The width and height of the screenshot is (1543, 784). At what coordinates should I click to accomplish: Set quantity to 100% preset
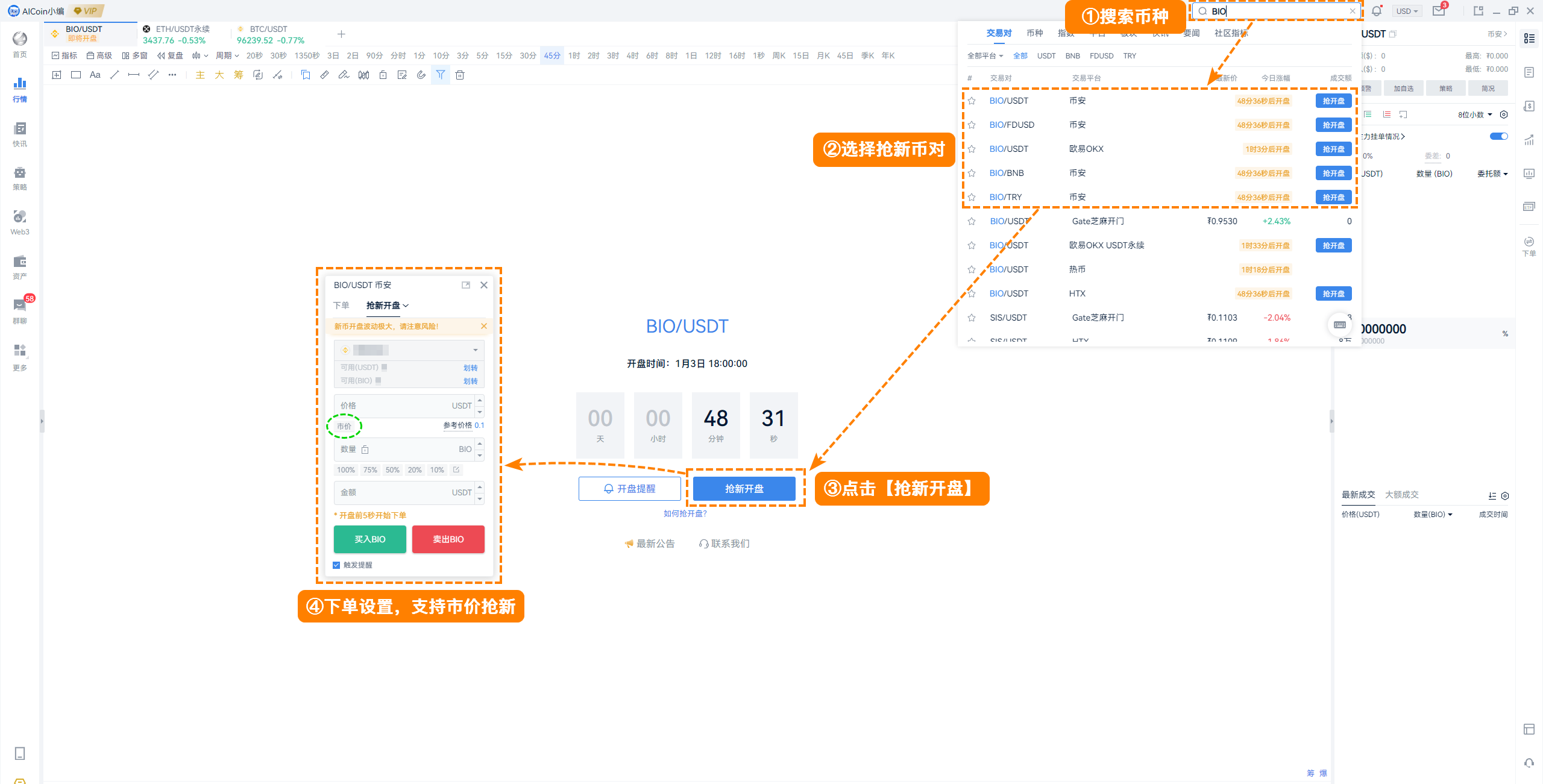pos(346,470)
